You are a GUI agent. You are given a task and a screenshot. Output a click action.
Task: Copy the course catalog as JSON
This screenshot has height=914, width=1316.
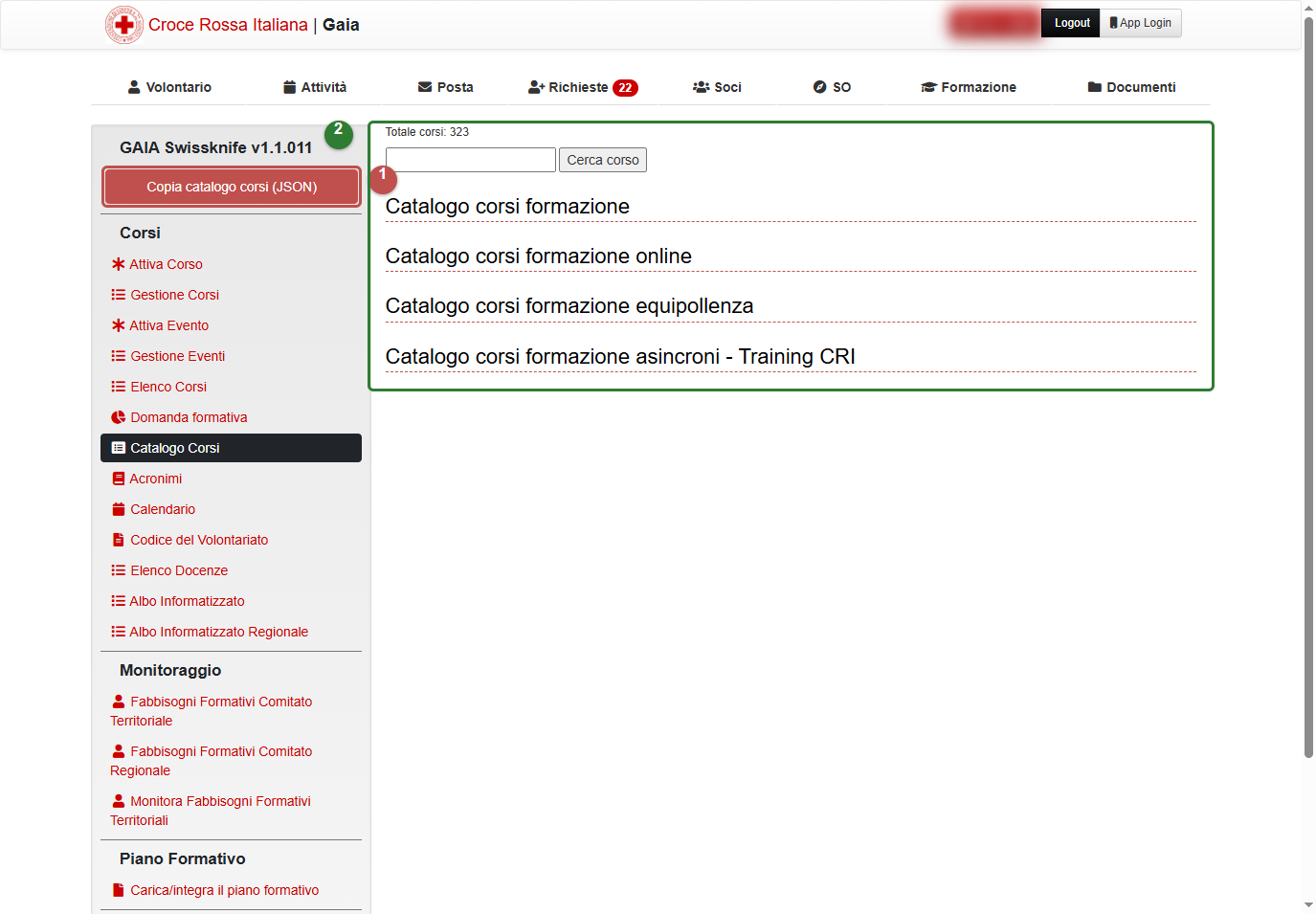pyautogui.click(x=232, y=187)
